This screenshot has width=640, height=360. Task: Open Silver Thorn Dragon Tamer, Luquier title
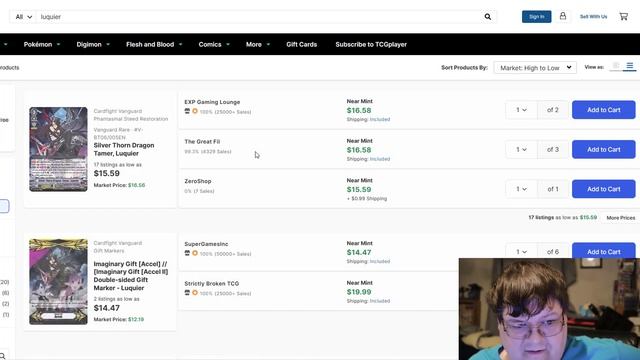124,149
